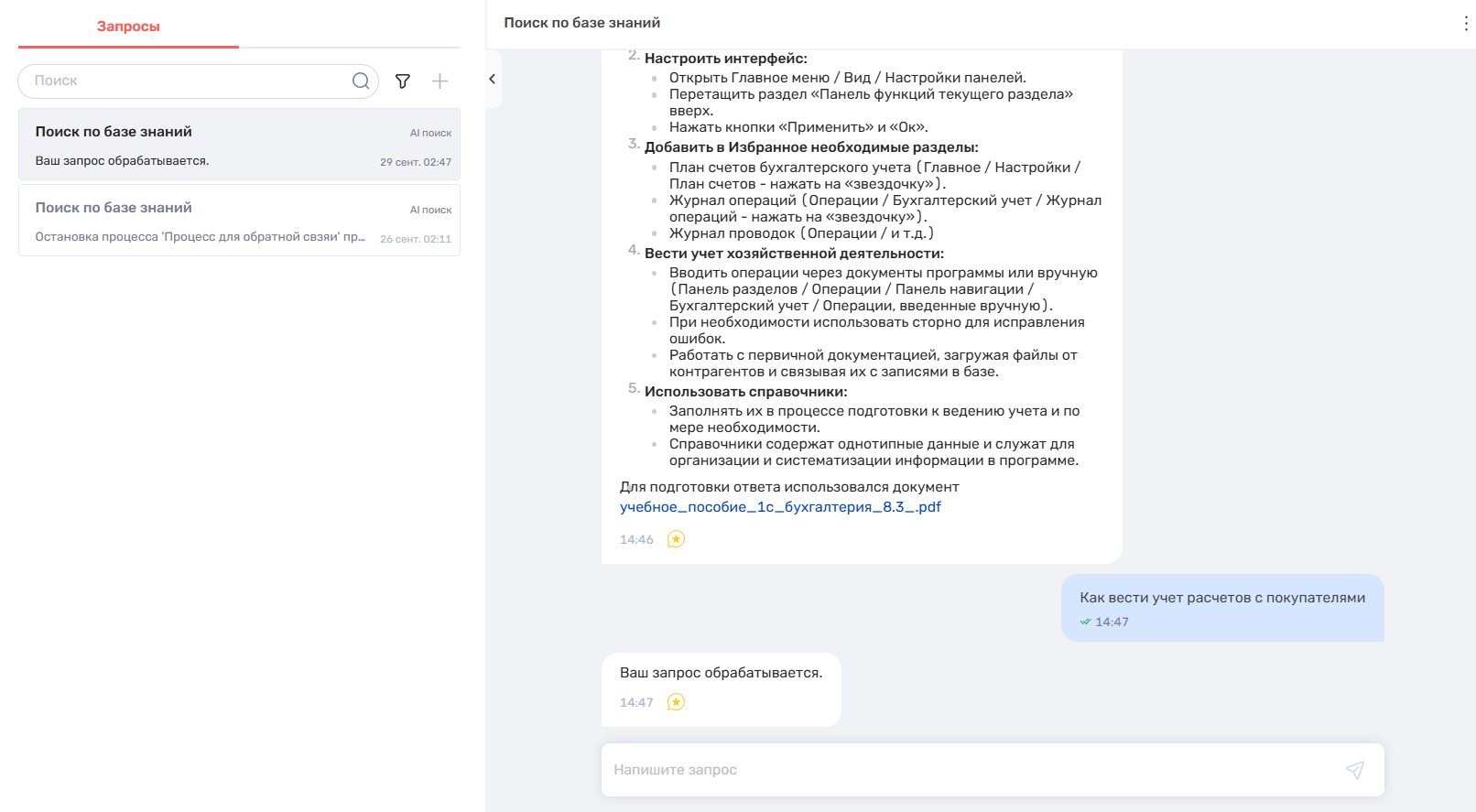The width and height of the screenshot is (1476, 812).
Task: Open the учебное_пособие_1с_бухгалтерия_8.3_.pdf link
Action: (x=780, y=507)
